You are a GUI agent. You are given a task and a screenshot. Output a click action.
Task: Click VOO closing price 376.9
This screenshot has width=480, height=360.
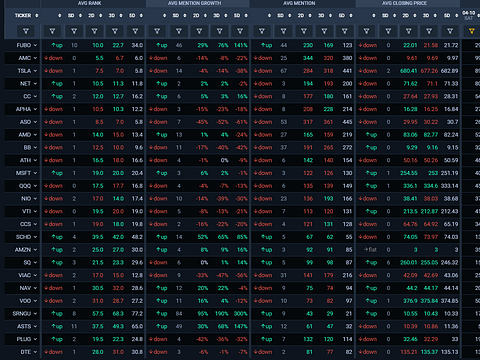coord(410,301)
